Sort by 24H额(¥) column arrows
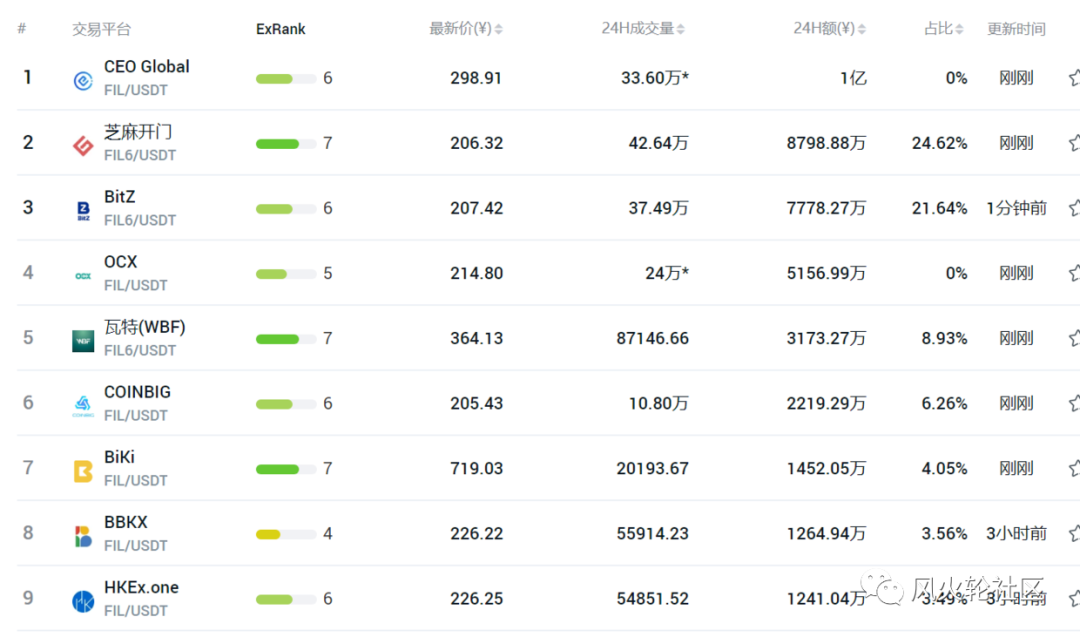Screen dimensions: 1080x637 862,29
